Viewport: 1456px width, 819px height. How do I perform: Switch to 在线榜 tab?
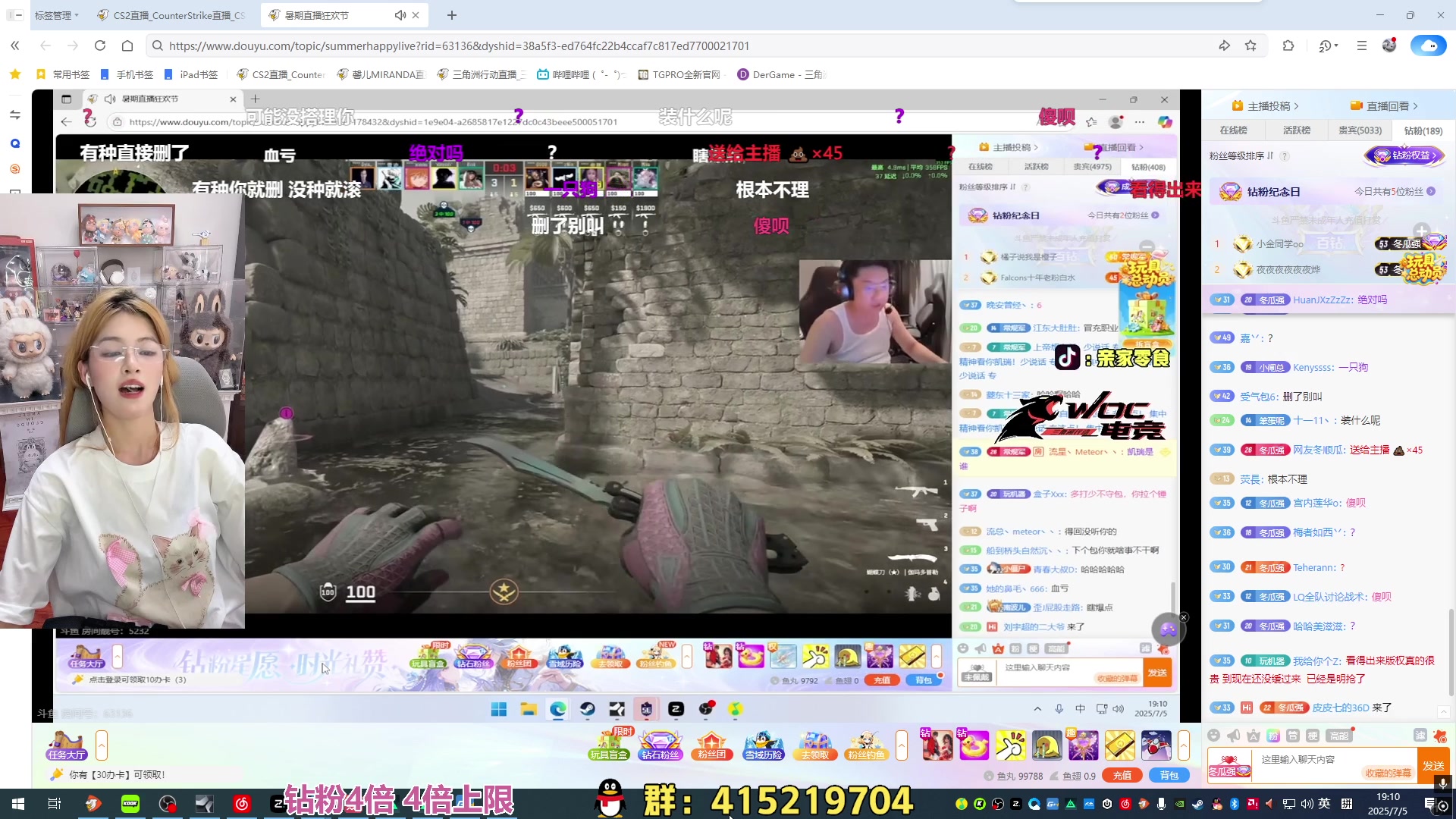1233,130
